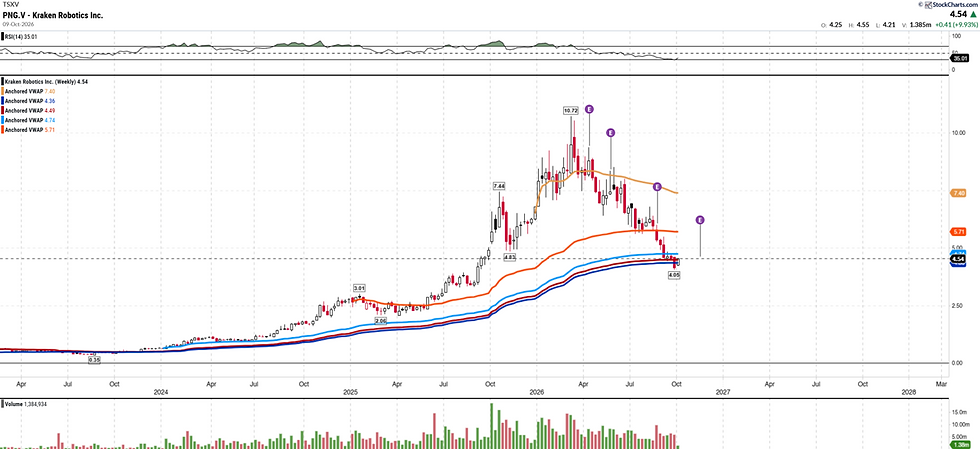Click the black 4.54 last-price axis tag
Viewport: 980px width, 449px height.
(x=959, y=259)
